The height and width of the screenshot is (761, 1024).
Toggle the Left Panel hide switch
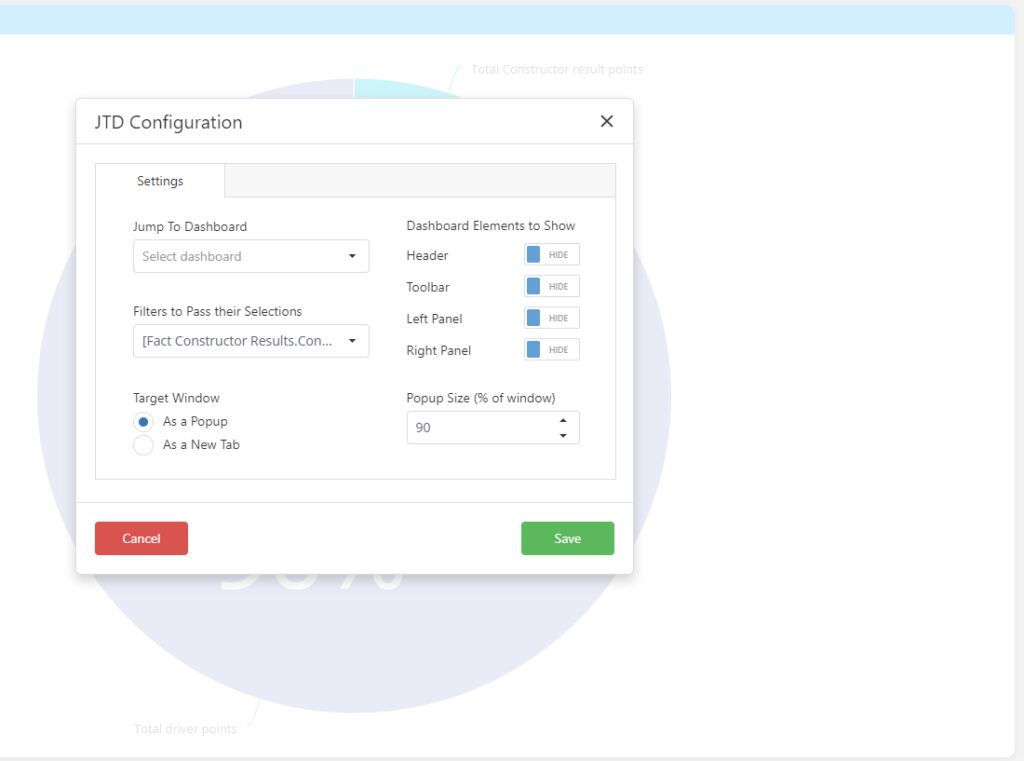pos(551,317)
